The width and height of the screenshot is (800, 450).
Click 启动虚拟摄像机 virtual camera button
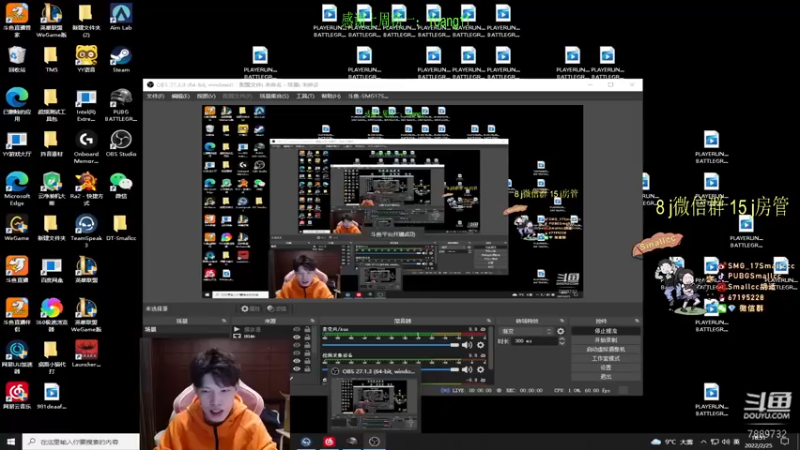(x=606, y=349)
